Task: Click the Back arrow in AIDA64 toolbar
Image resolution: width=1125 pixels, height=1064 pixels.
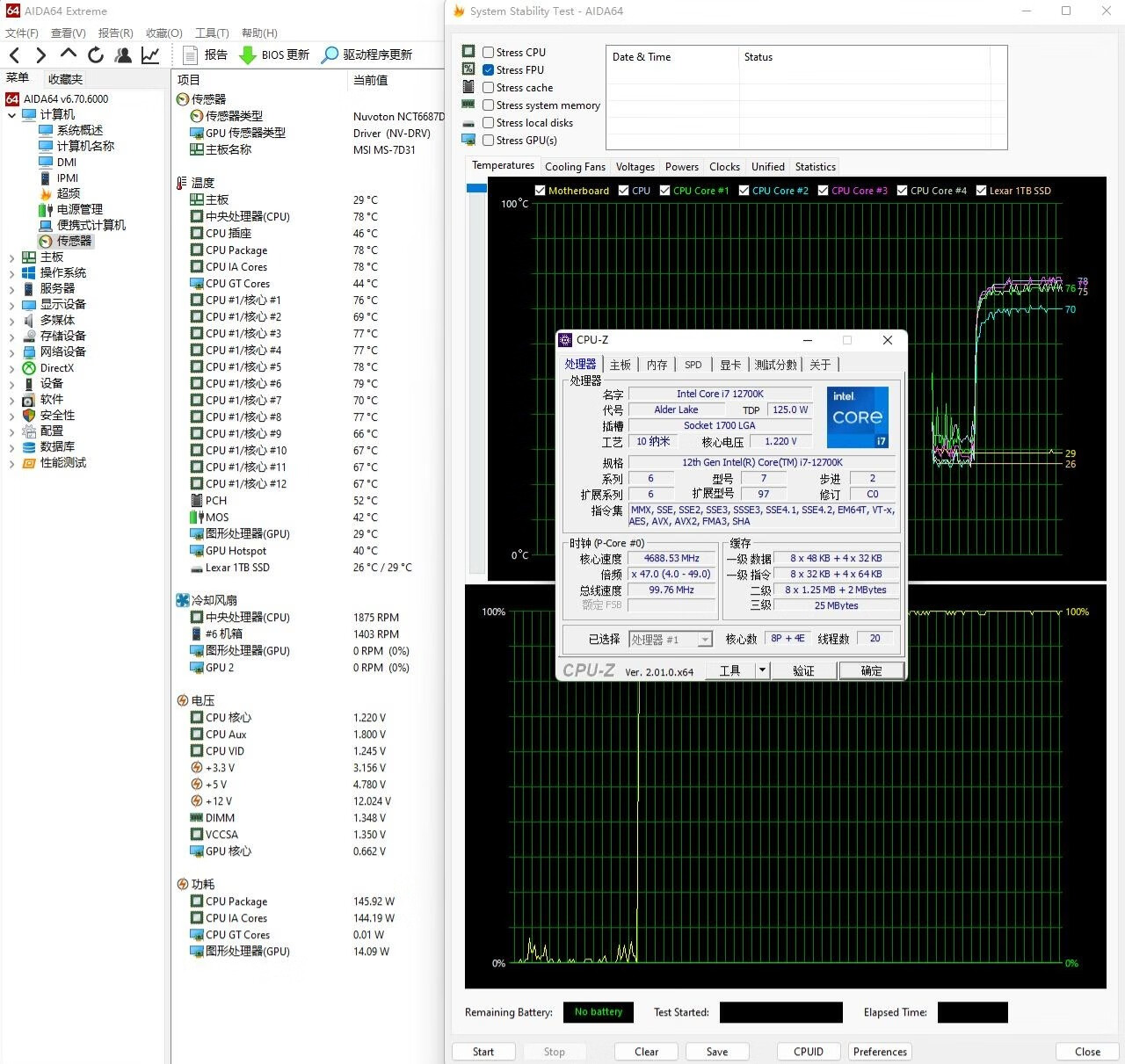Action: 14,55
